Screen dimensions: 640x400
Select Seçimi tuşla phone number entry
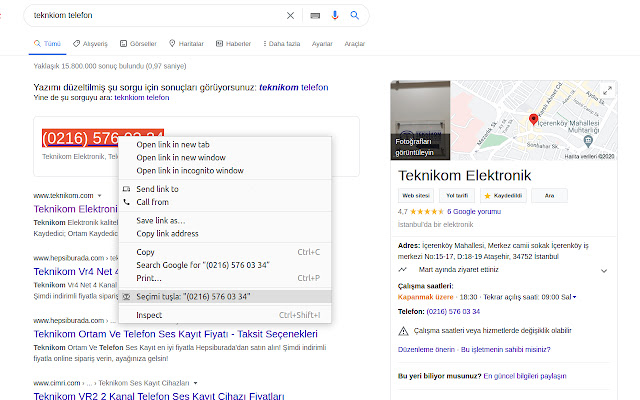click(225, 297)
